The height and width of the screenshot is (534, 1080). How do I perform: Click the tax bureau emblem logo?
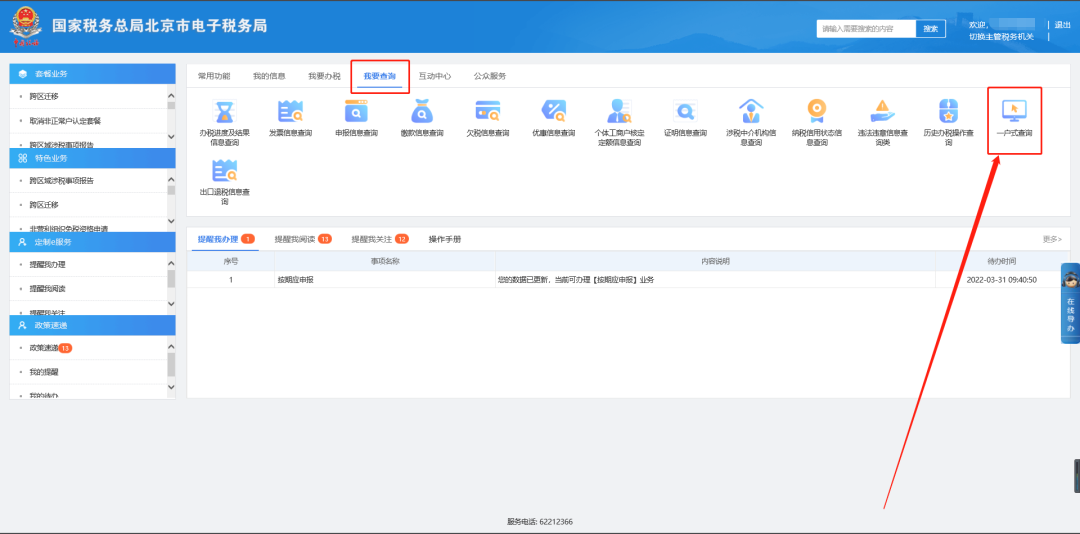(x=25, y=26)
